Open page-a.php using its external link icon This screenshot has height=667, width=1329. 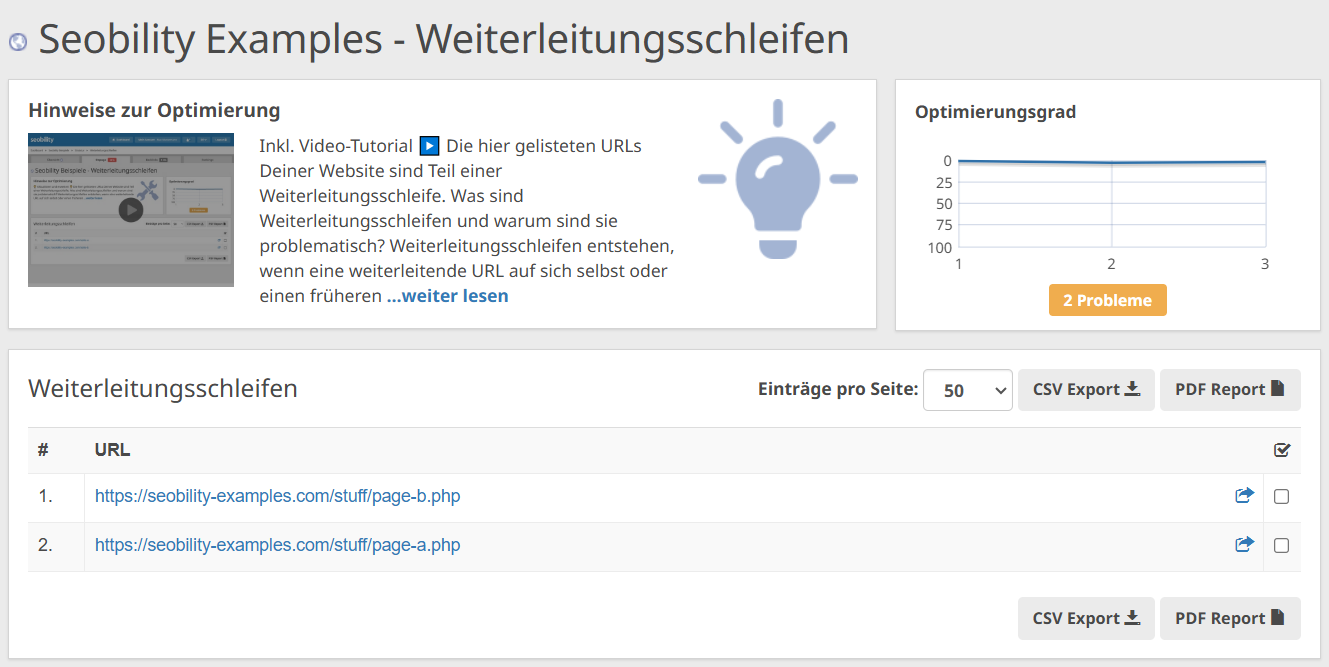point(1244,544)
